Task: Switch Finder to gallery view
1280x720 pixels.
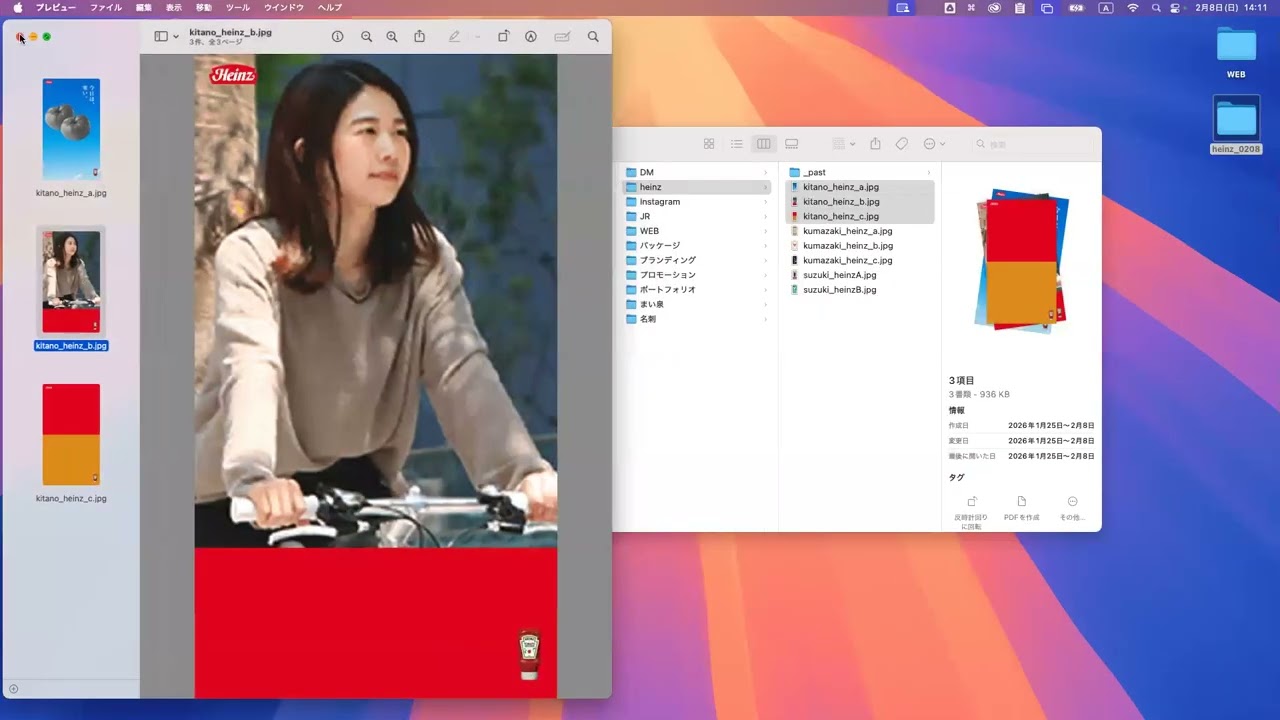Action: [791, 144]
